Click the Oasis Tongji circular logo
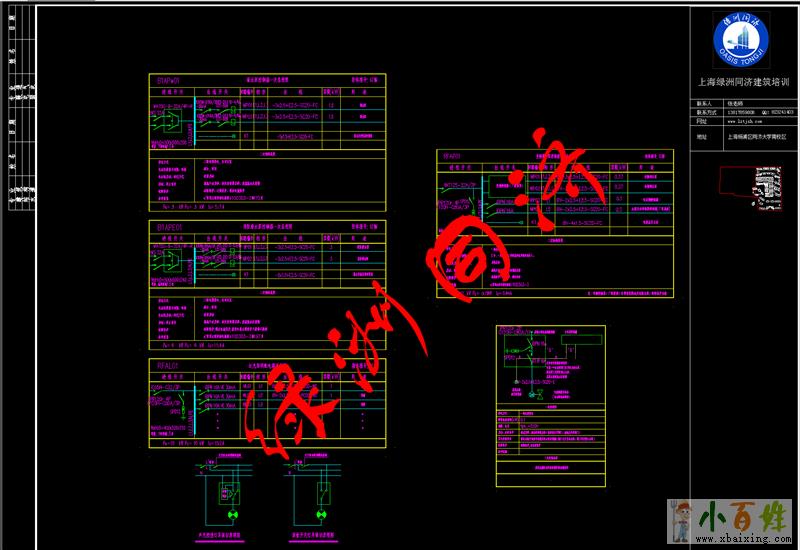The height and width of the screenshot is (550, 800). pos(743,41)
